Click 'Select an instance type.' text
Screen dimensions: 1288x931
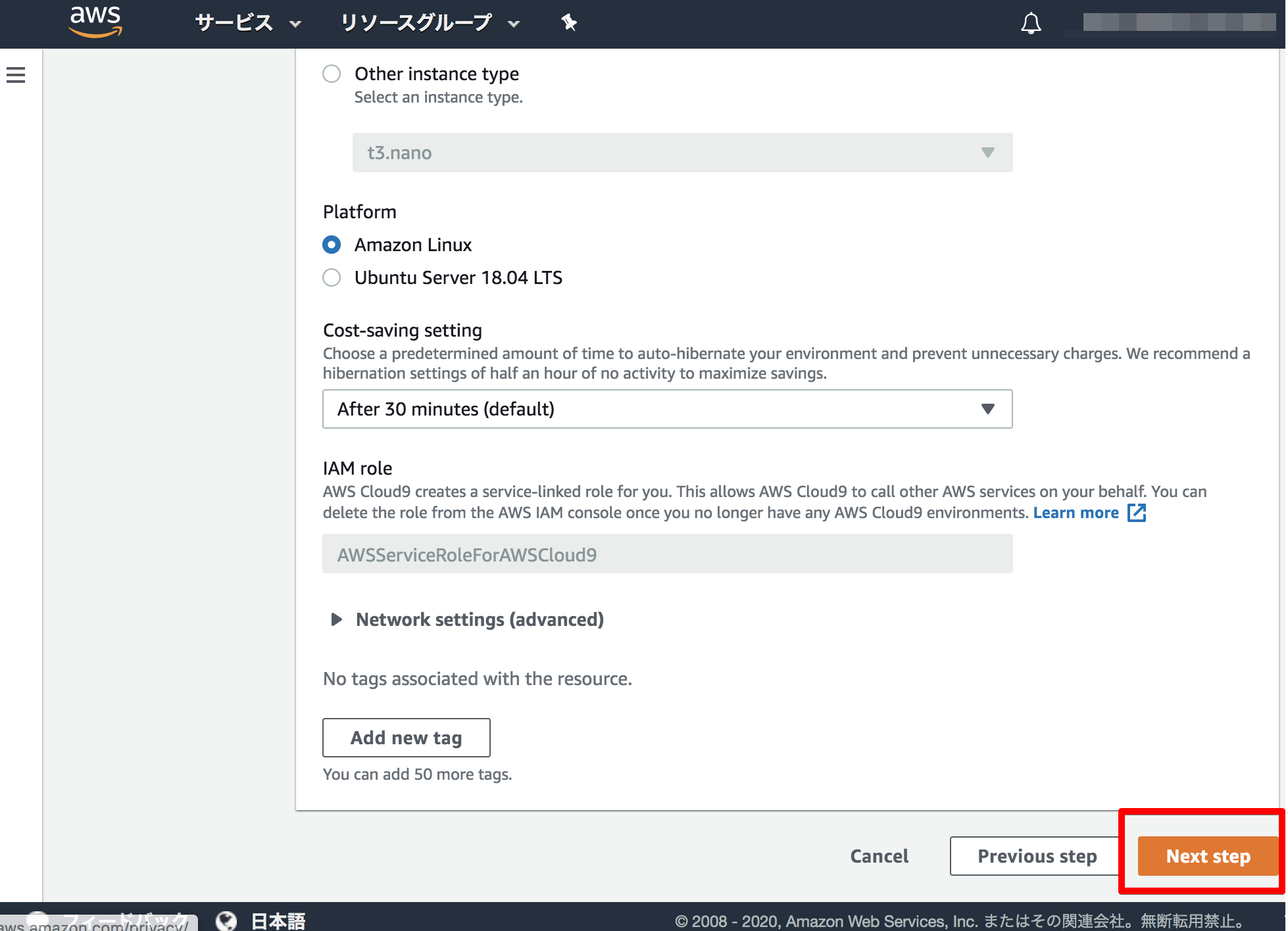click(438, 97)
